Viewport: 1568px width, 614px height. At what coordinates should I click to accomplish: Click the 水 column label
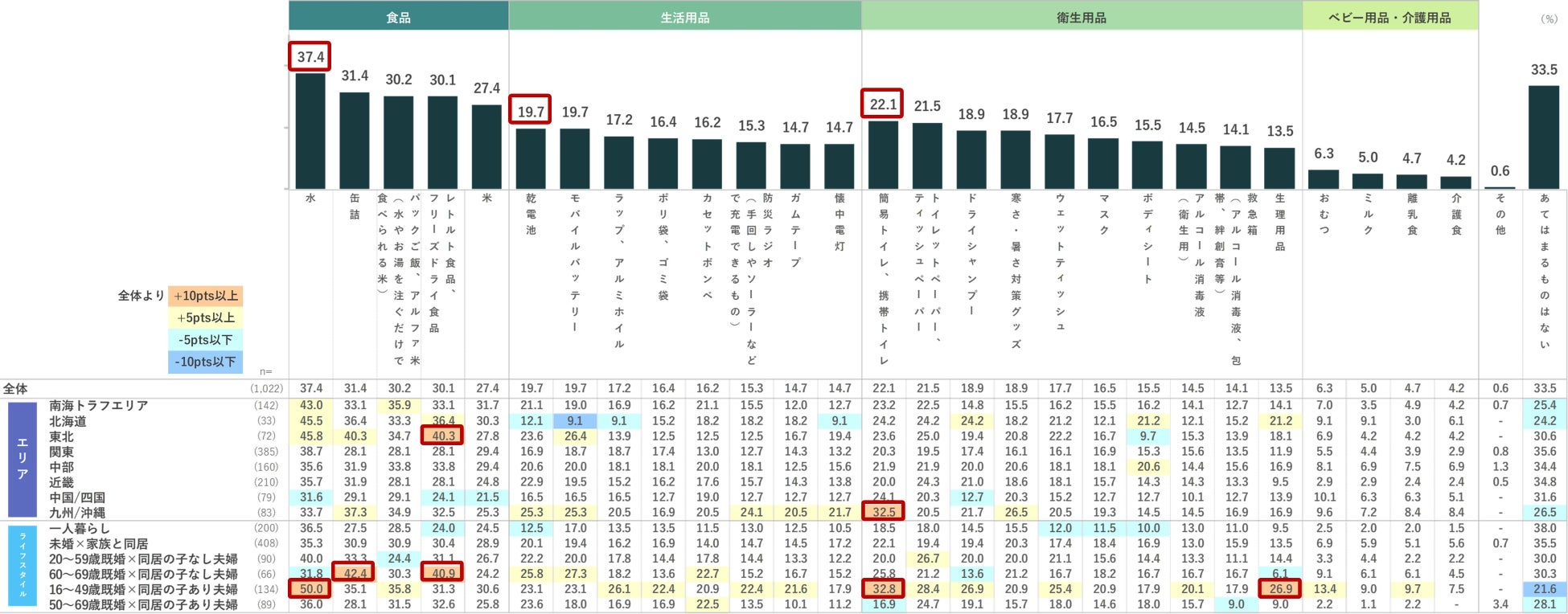pyautogui.click(x=310, y=198)
